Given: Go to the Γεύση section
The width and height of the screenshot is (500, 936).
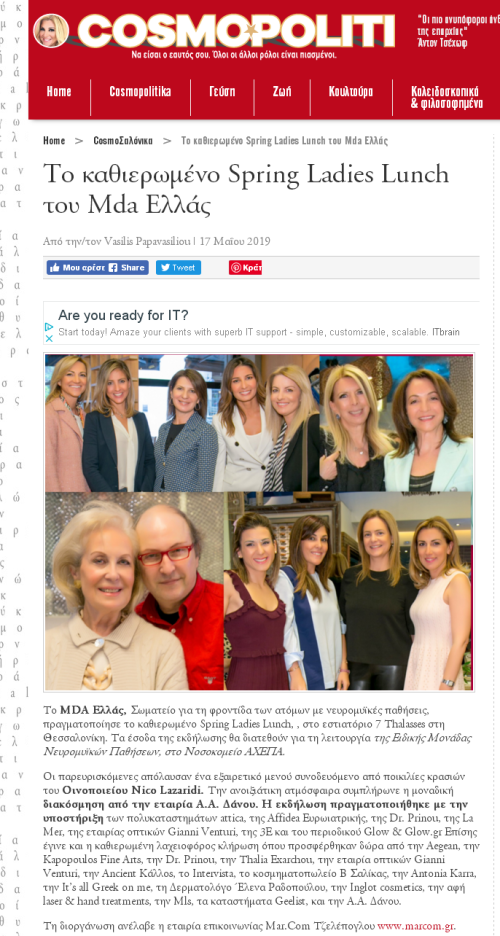Looking at the screenshot, I should pyautogui.click(x=222, y=91).
